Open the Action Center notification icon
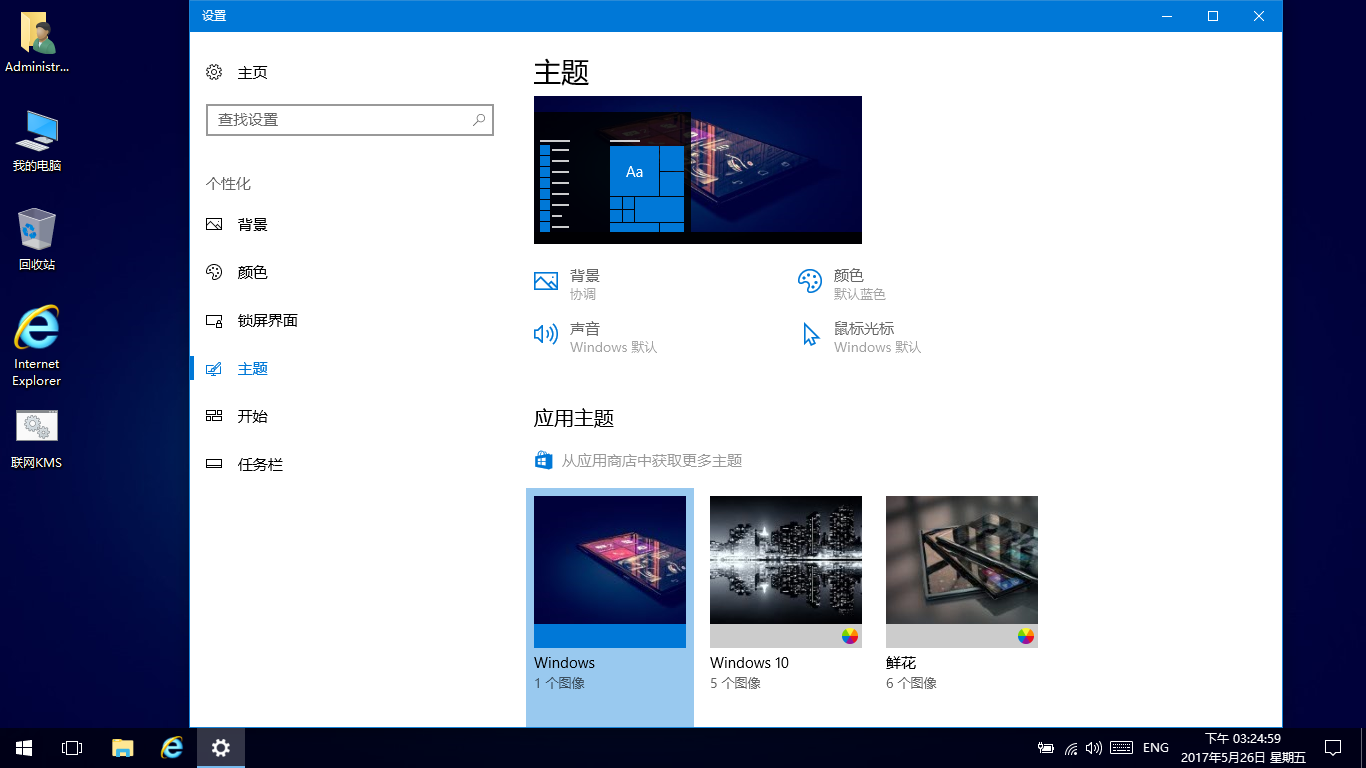The width and height of the screenshot is (1366, 768). click(1333, 748)
